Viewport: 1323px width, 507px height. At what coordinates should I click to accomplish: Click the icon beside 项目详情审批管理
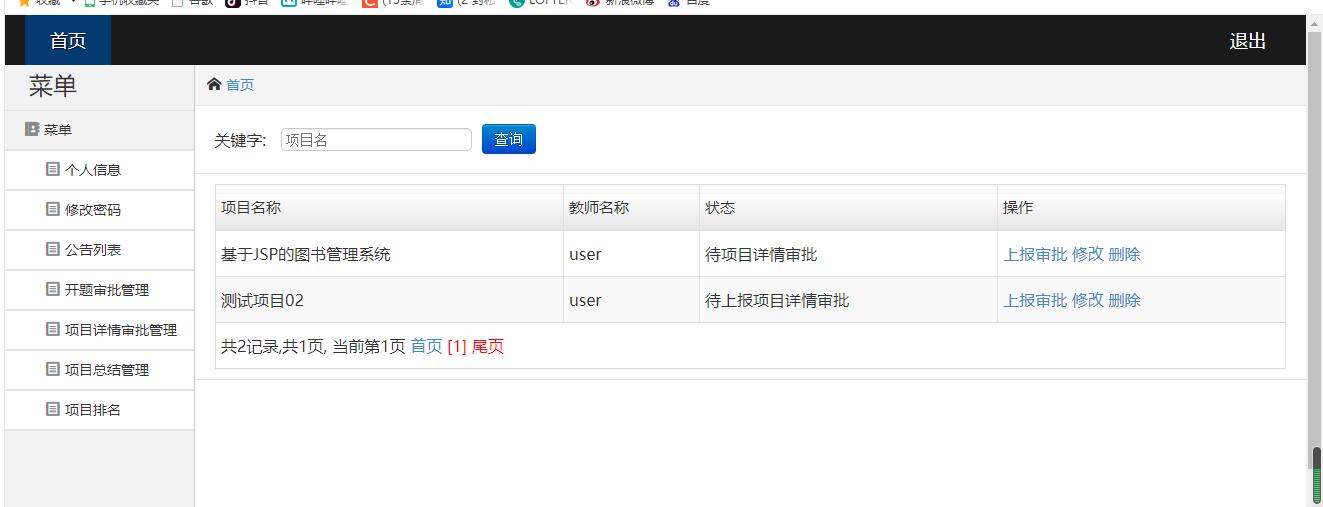pos(53,330)
